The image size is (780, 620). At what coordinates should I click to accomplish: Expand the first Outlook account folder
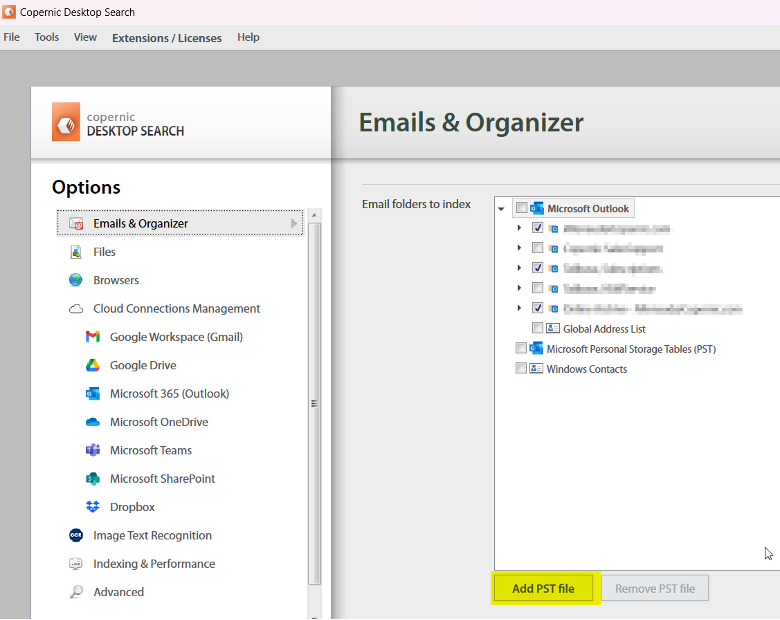pyautogui.click(x=519, y=228)
